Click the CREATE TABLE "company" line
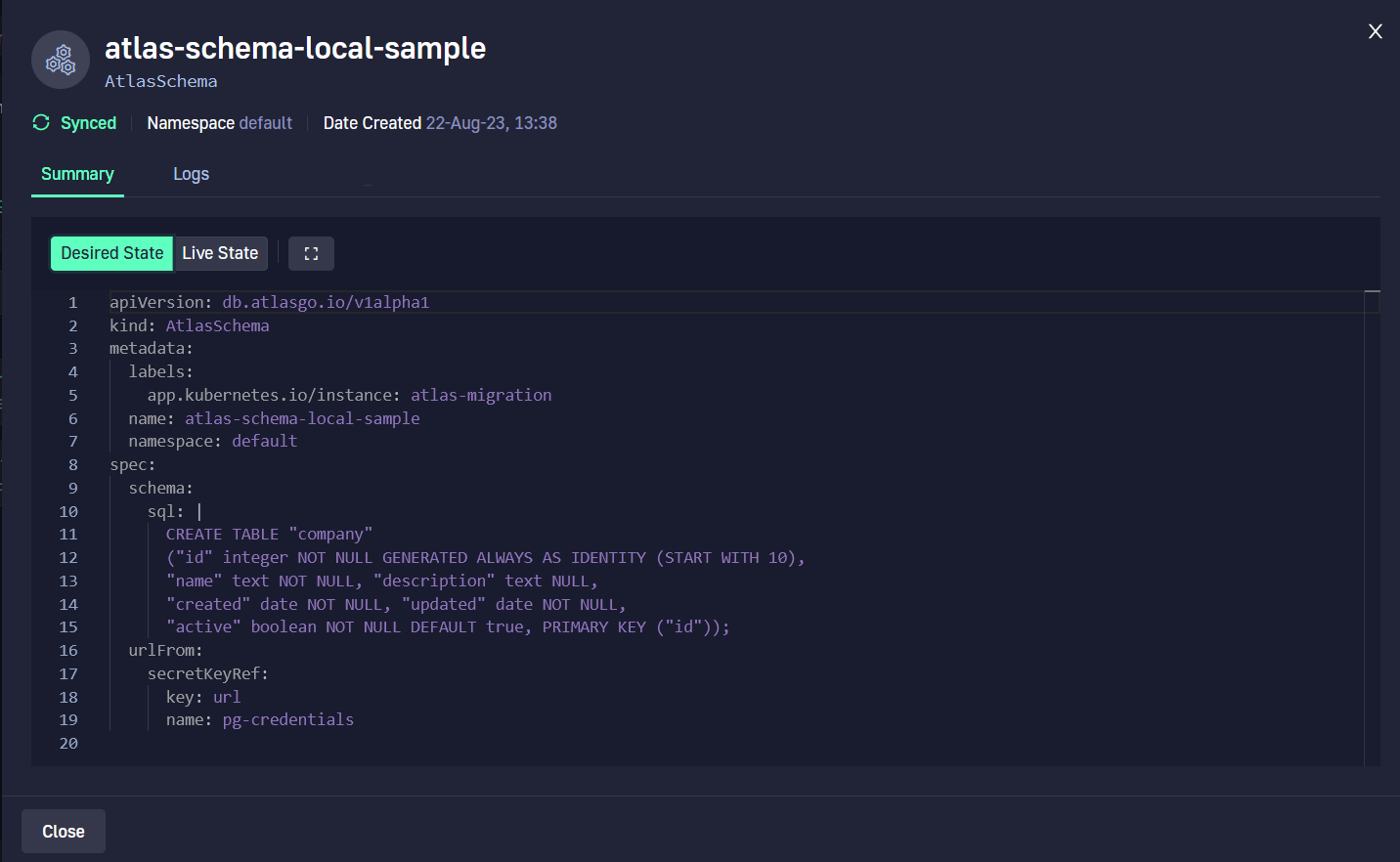Viewport: 1400px width, 862px height. click(x=269, y=534)
